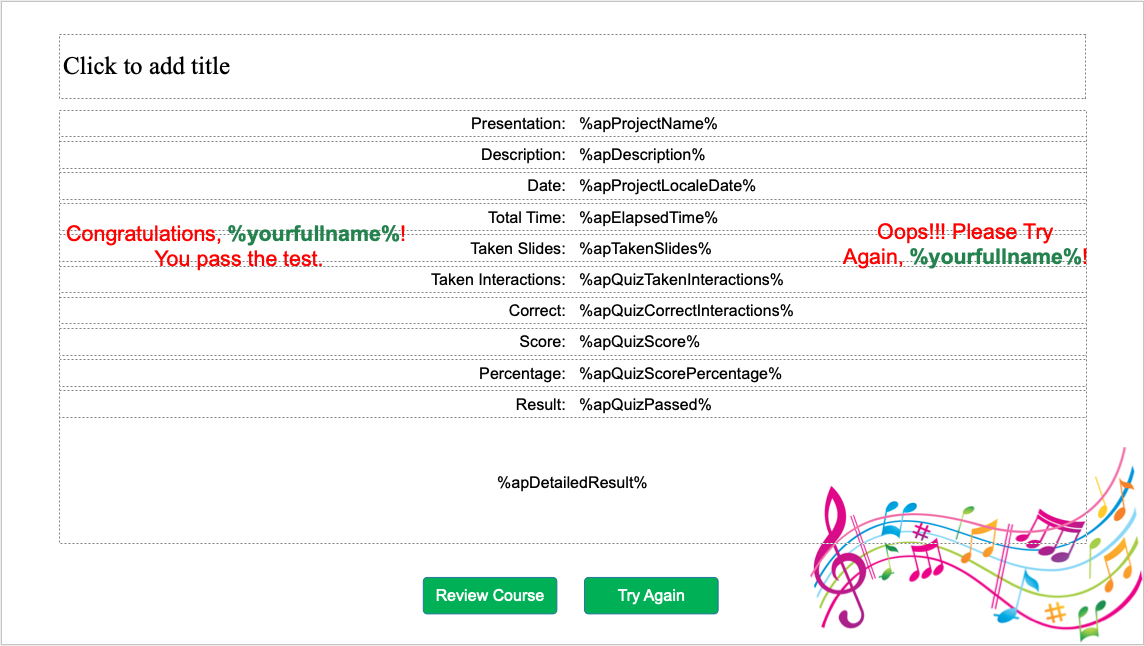Click the Review Course button
This screenshot has height=646, width=1144.
pos(489,595)
